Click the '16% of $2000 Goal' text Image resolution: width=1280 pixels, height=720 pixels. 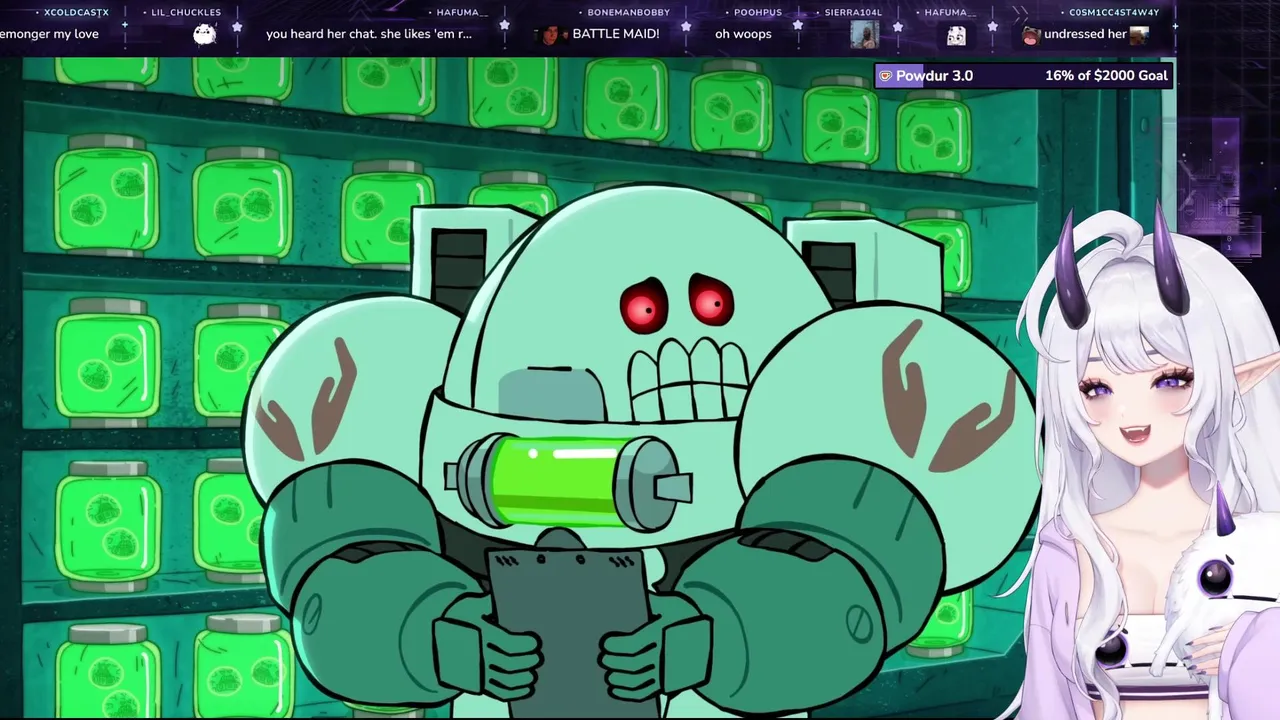1106,76
